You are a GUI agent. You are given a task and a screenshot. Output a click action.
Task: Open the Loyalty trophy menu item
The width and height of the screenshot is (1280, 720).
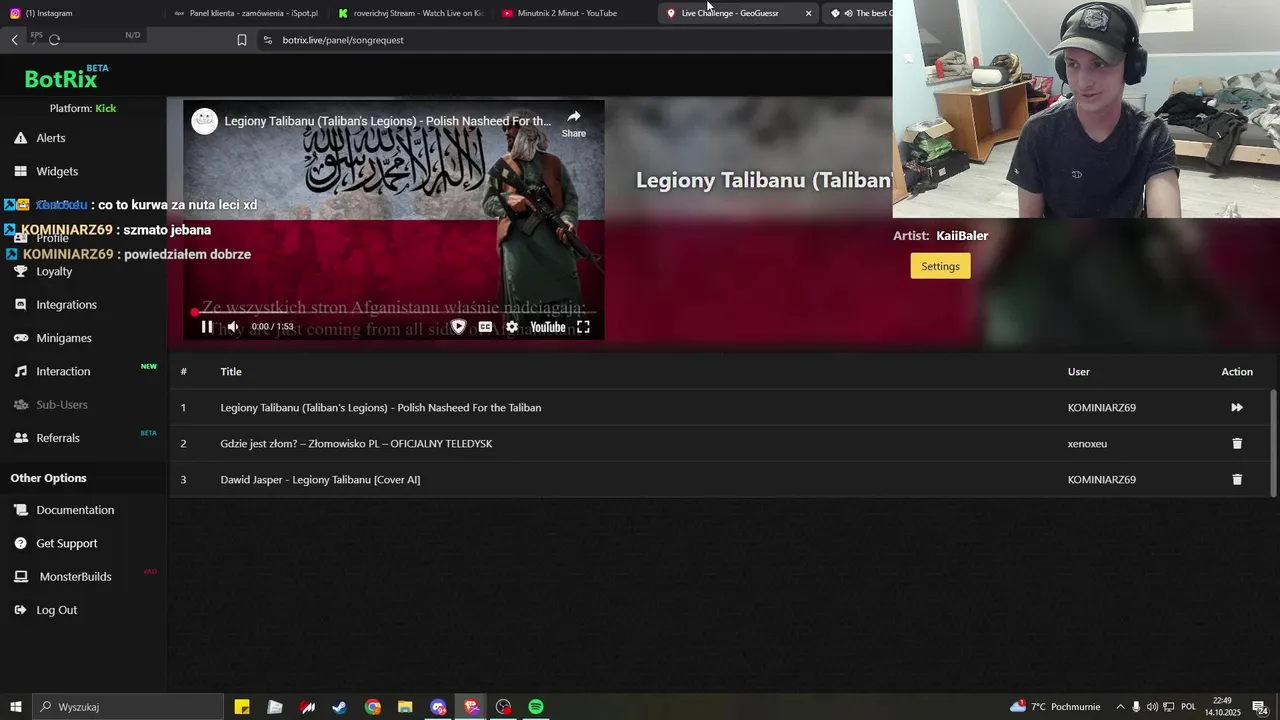[x=54, y=271]
